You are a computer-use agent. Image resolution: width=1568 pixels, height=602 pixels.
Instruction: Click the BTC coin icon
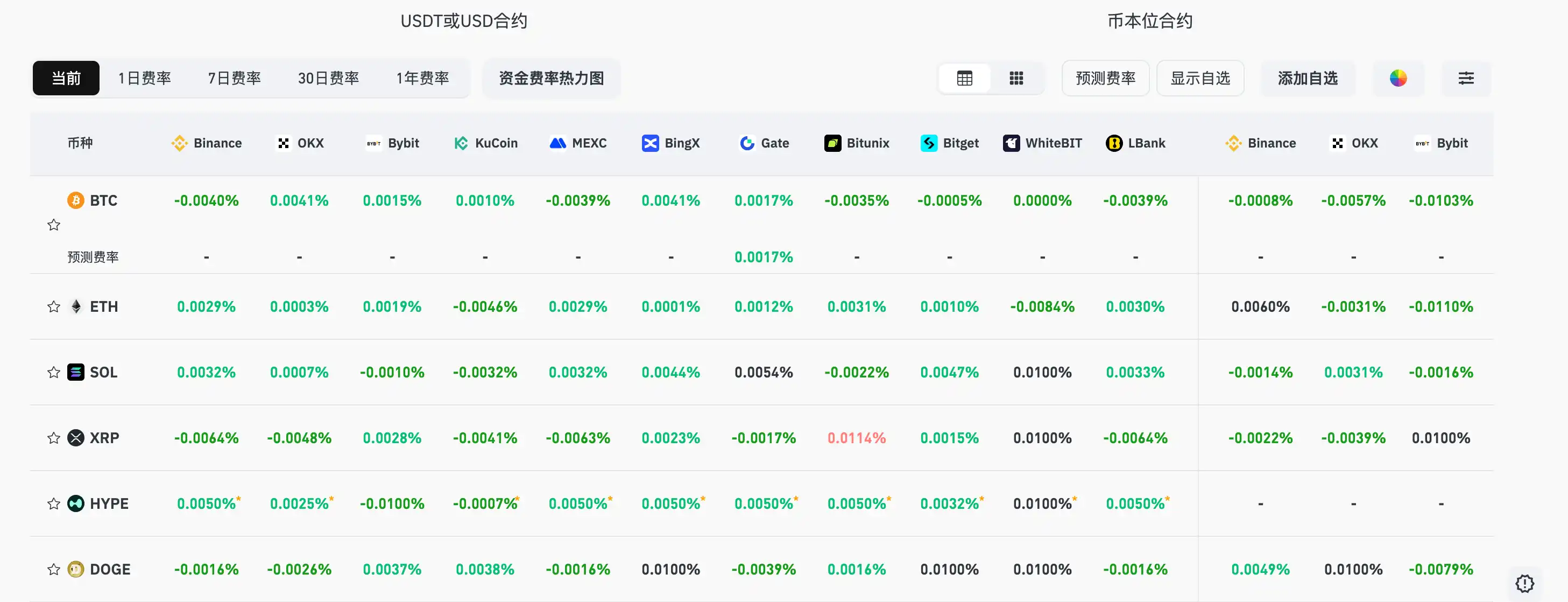[x=75, y=200]
